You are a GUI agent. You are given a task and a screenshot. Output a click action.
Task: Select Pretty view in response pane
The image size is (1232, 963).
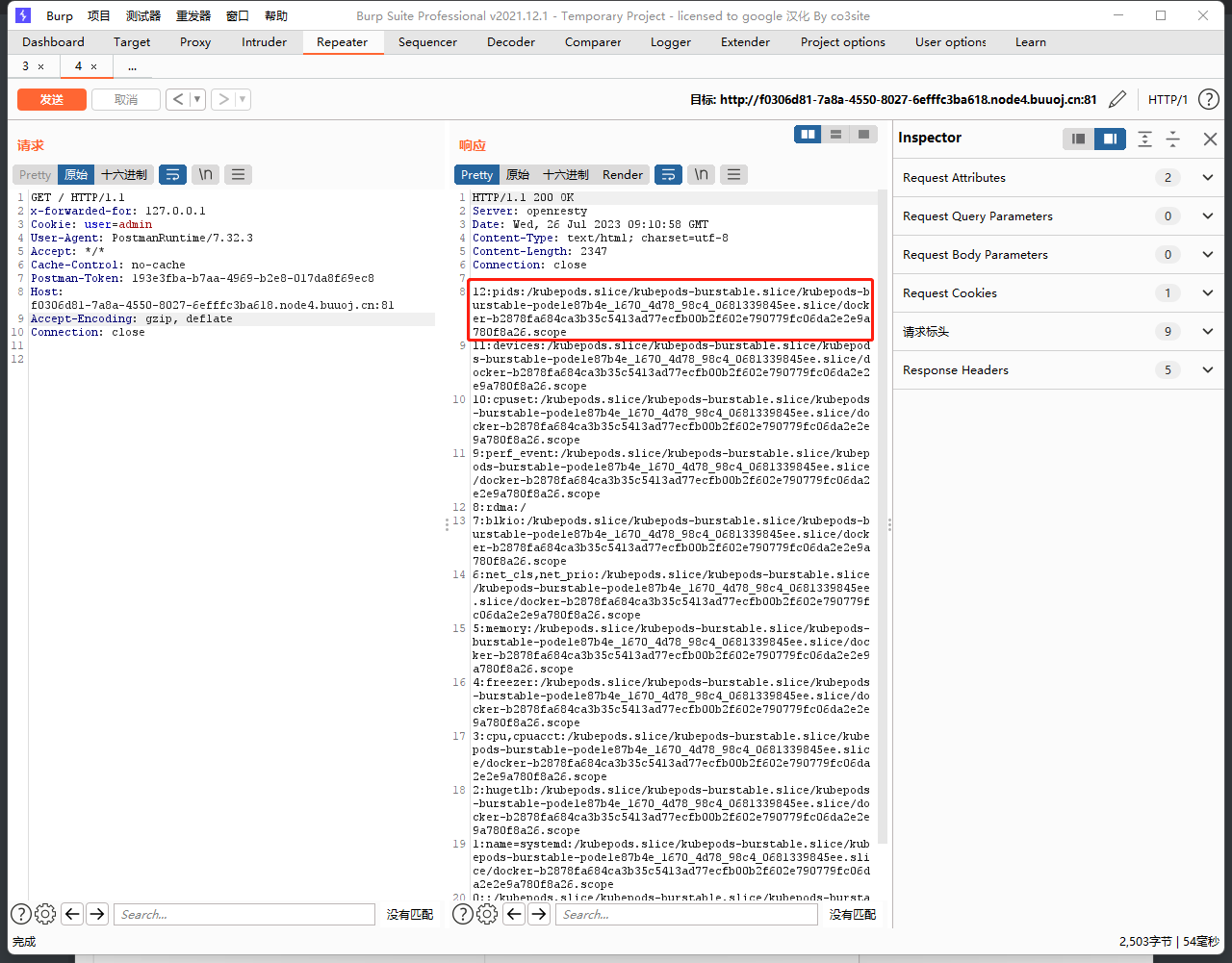pos(476,174)
